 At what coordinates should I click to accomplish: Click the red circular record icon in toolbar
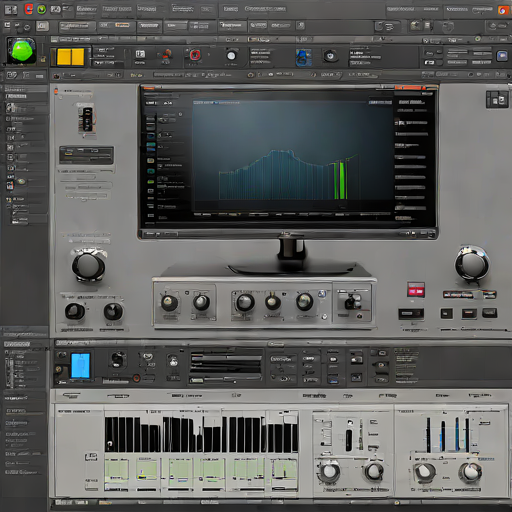195,55
